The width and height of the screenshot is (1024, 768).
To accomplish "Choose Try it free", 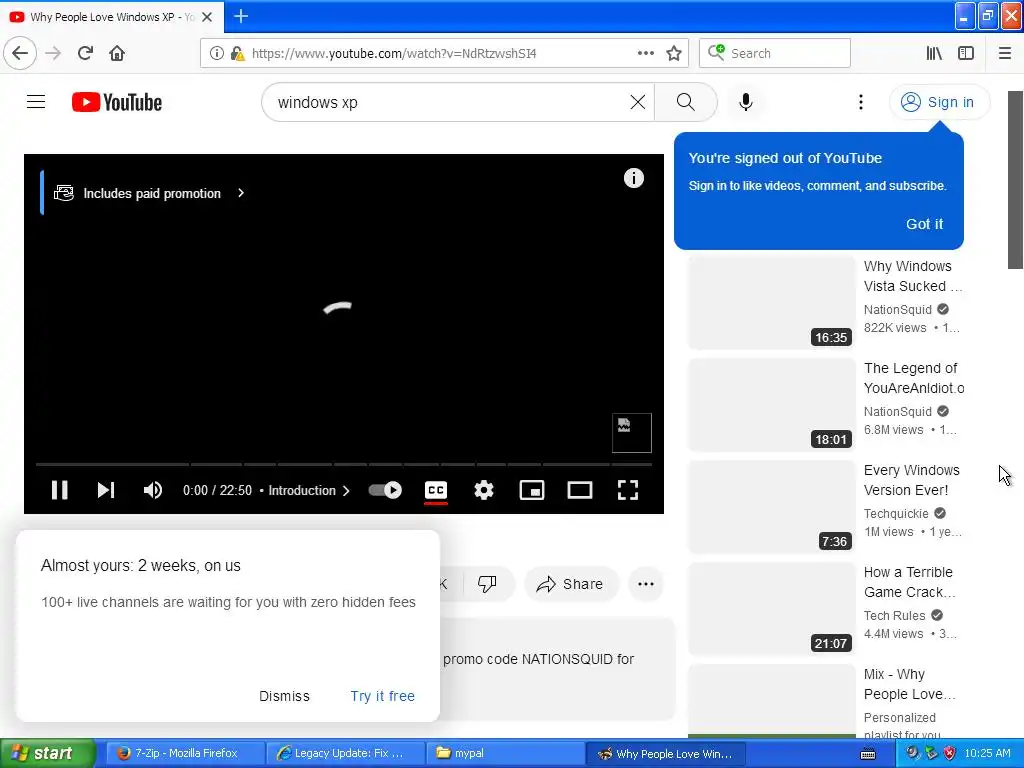I will click(x=383, y=696).
